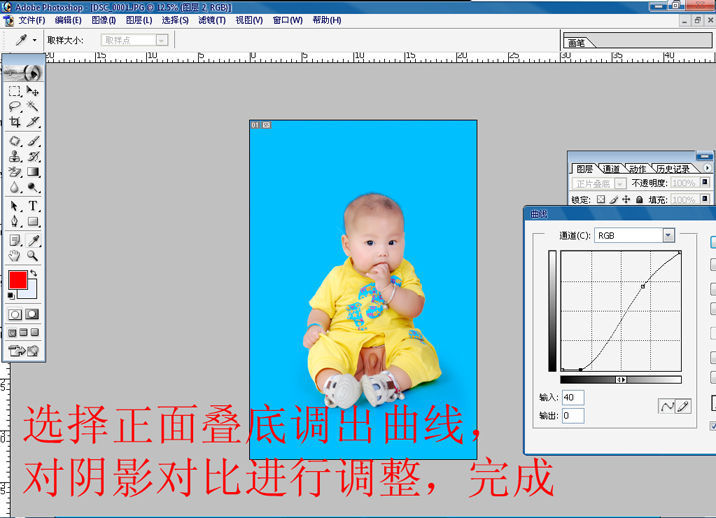This screenshot has width=716, height=518.
Task: Open the 滤镜 menu
Action: (212, 20)
